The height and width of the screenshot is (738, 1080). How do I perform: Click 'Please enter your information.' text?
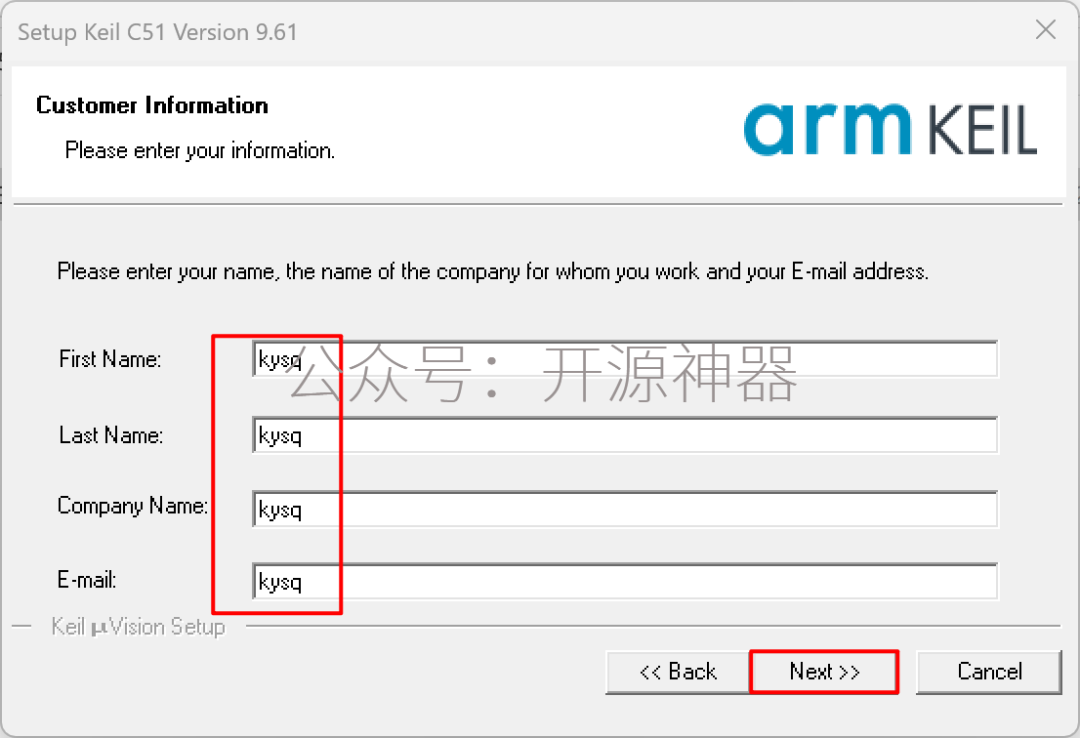point(200,150)
